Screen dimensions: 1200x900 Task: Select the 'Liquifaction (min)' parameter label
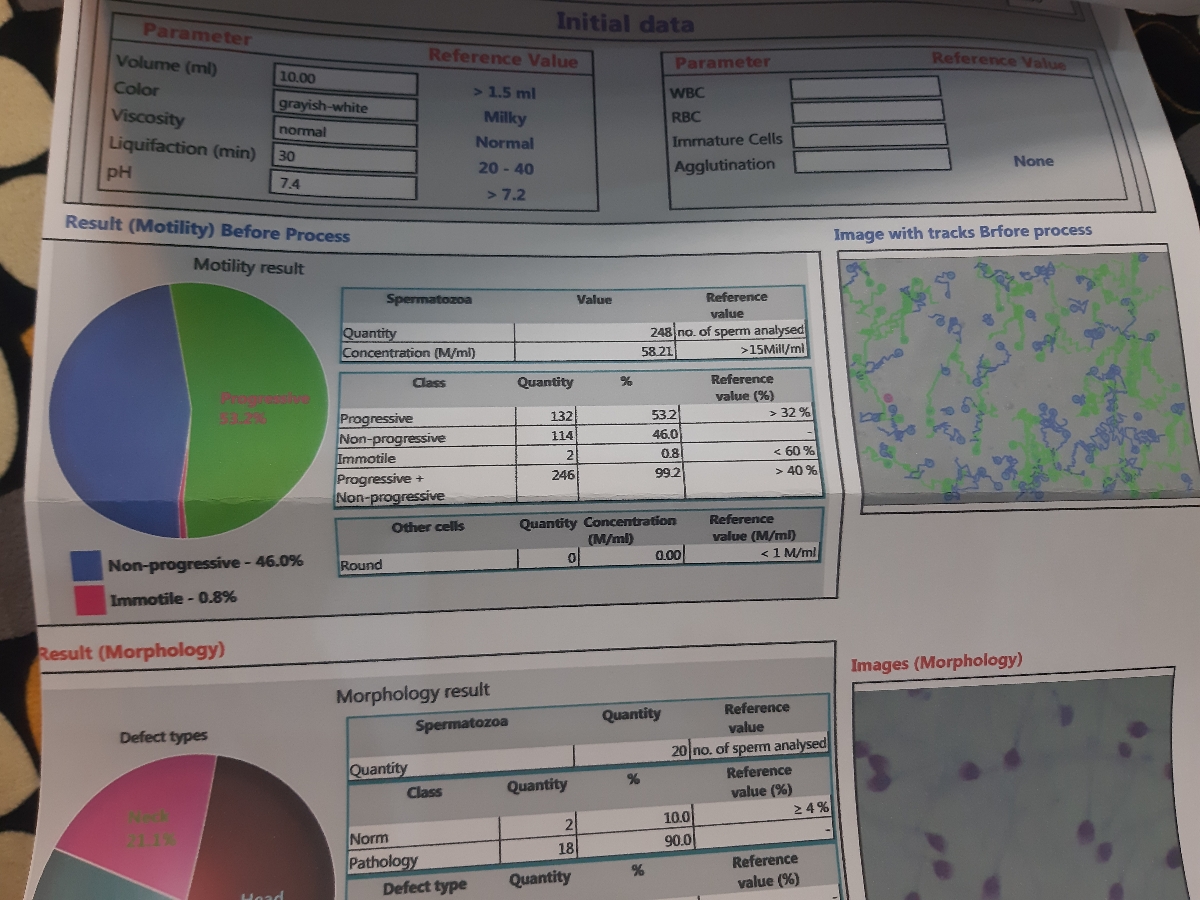[x=183, y=148]
